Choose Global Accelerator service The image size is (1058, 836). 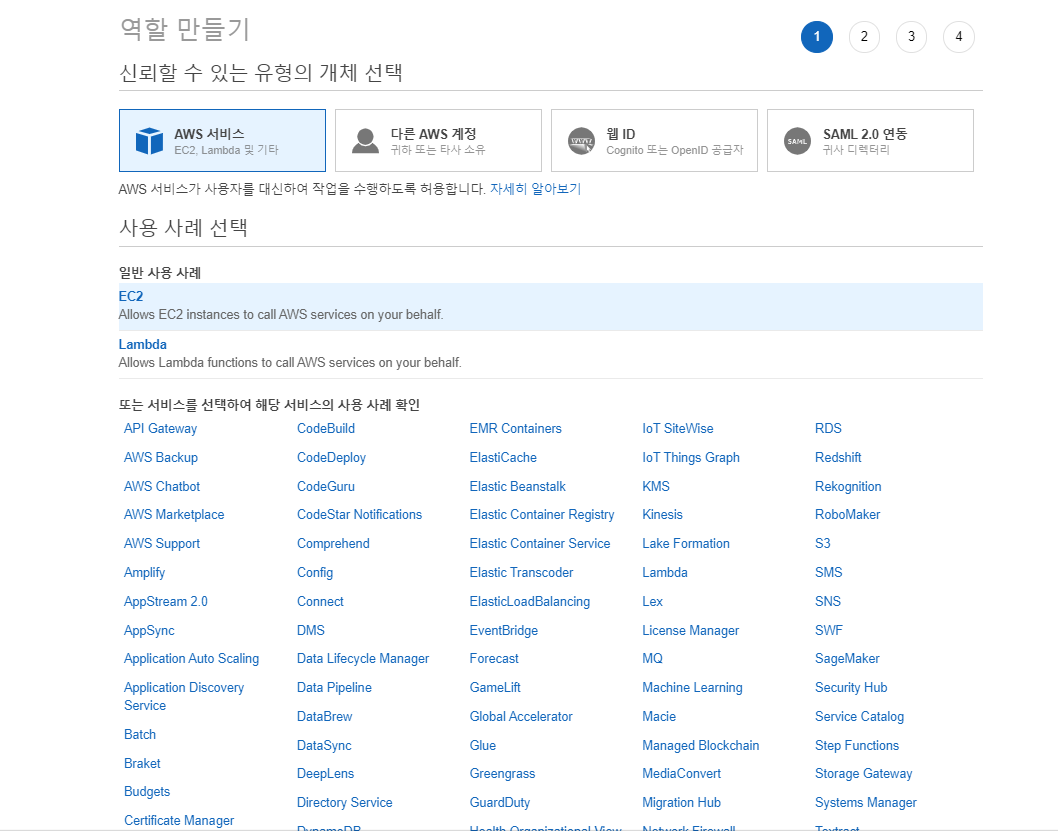click(x=521, y=717)
